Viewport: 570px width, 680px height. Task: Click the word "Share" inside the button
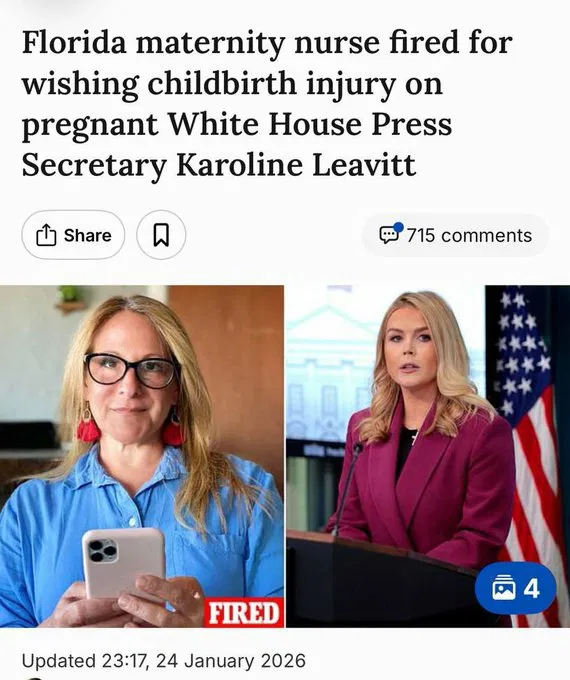pyautogui.click(x=88, y=235)
